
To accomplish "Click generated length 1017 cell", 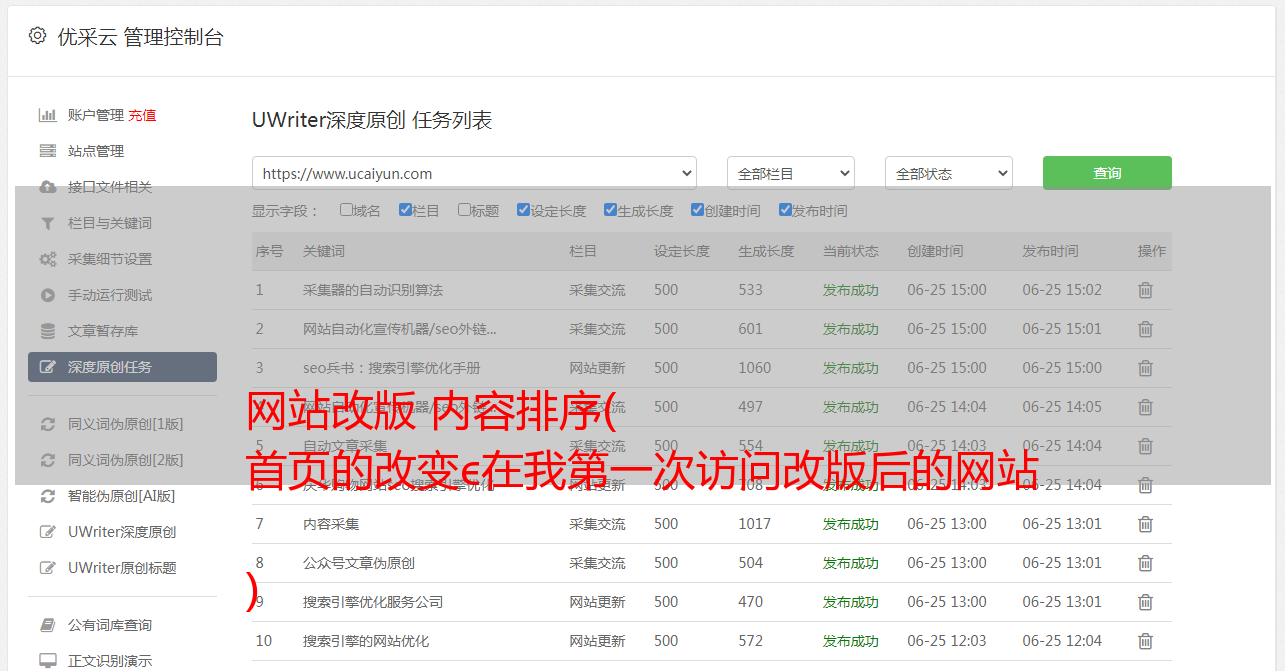I will (755, 524).
